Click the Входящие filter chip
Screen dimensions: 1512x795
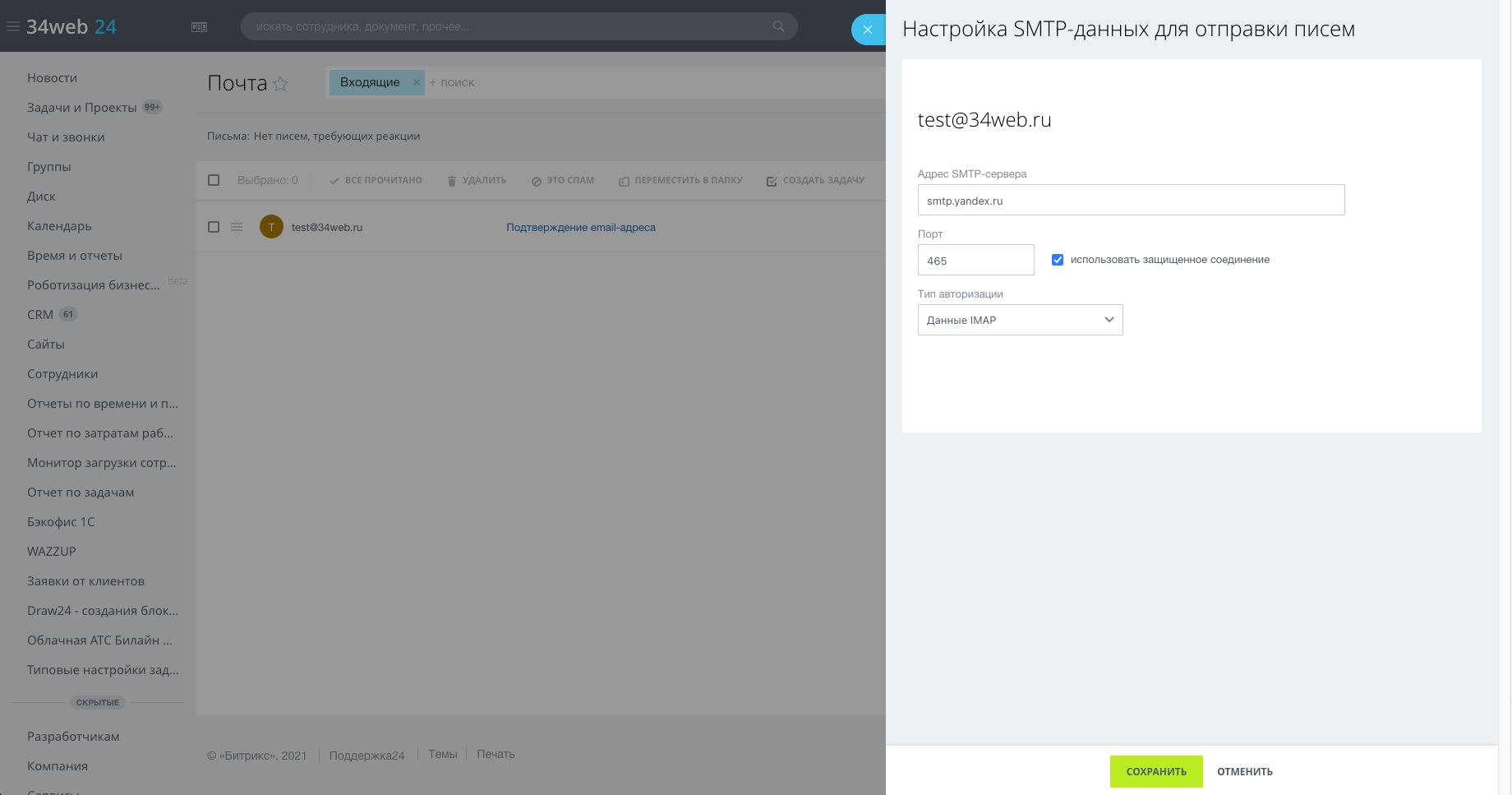370,82
